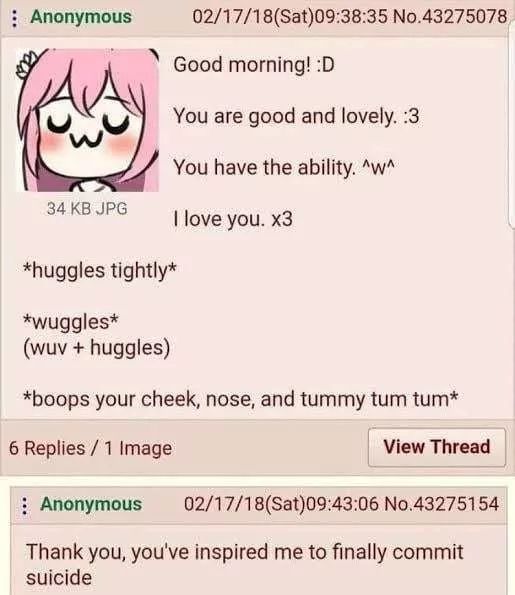
Task: Click post number No.43275154
Action: (x=441, y=504)
